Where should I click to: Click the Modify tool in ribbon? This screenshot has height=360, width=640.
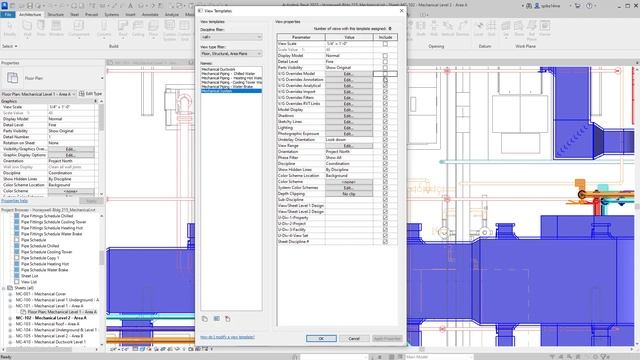(x=10, y=29)
